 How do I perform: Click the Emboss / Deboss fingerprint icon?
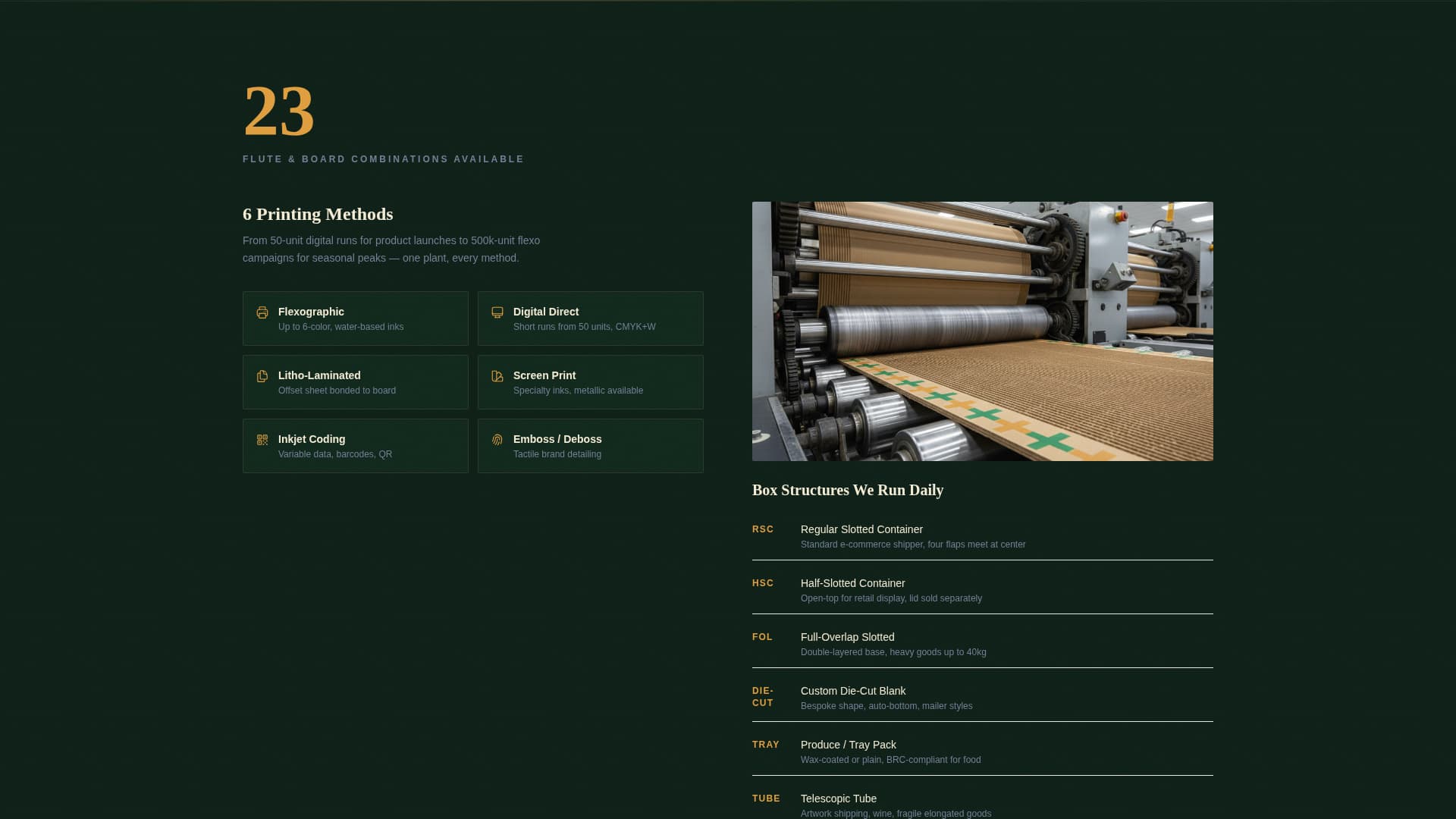(x=497, y=439)
